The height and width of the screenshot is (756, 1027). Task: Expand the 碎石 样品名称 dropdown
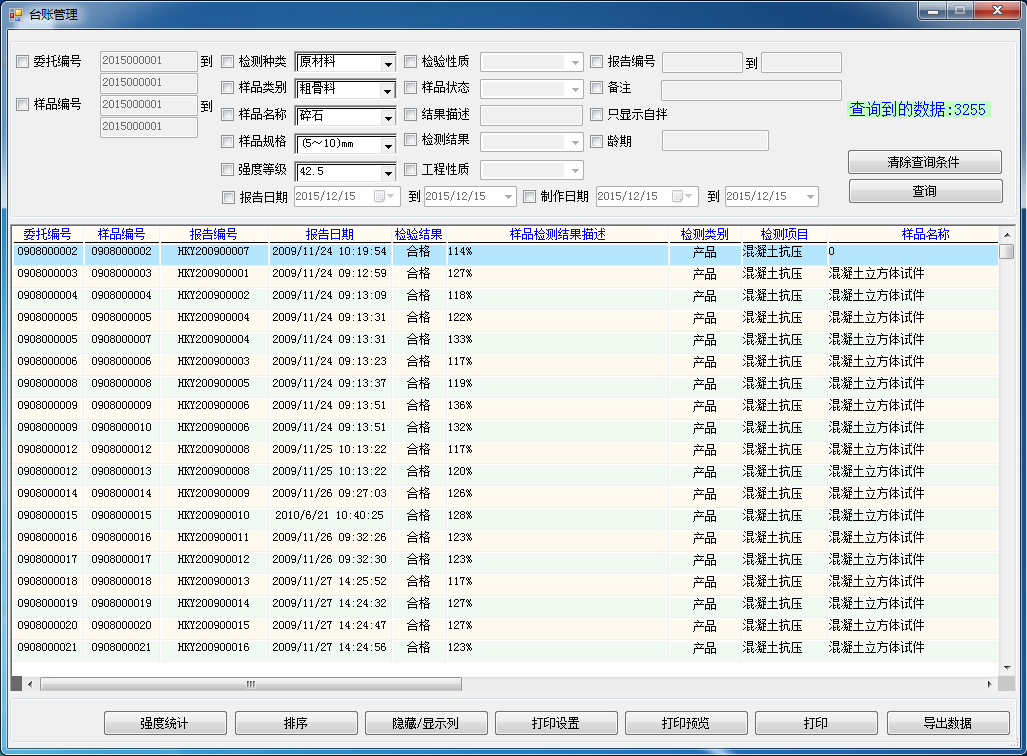point(387,118)
